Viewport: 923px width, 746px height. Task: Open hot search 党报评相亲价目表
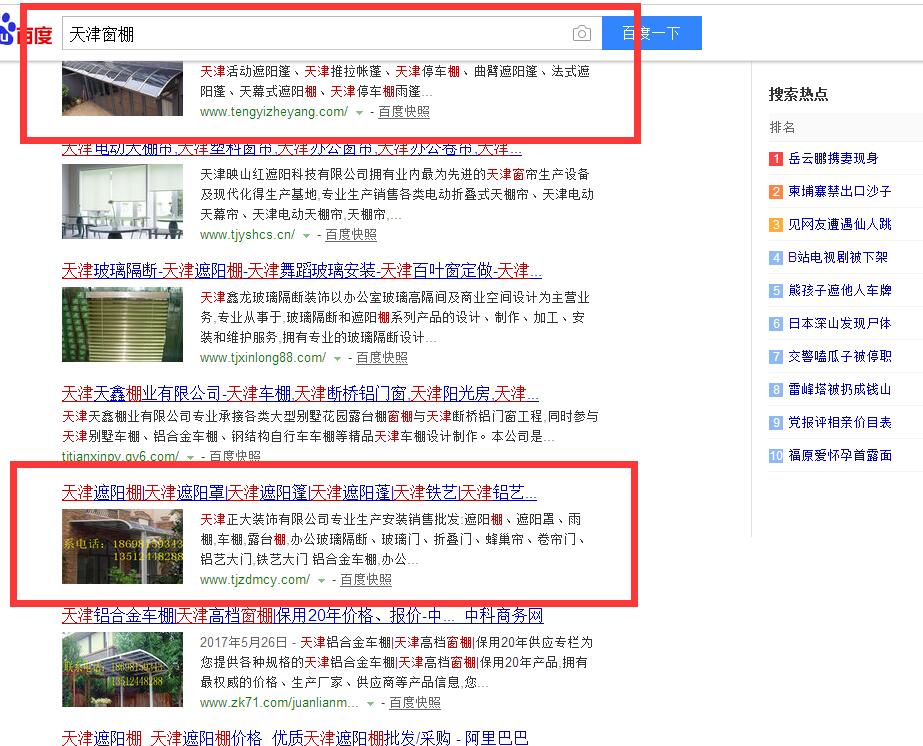tap(840, 422)
